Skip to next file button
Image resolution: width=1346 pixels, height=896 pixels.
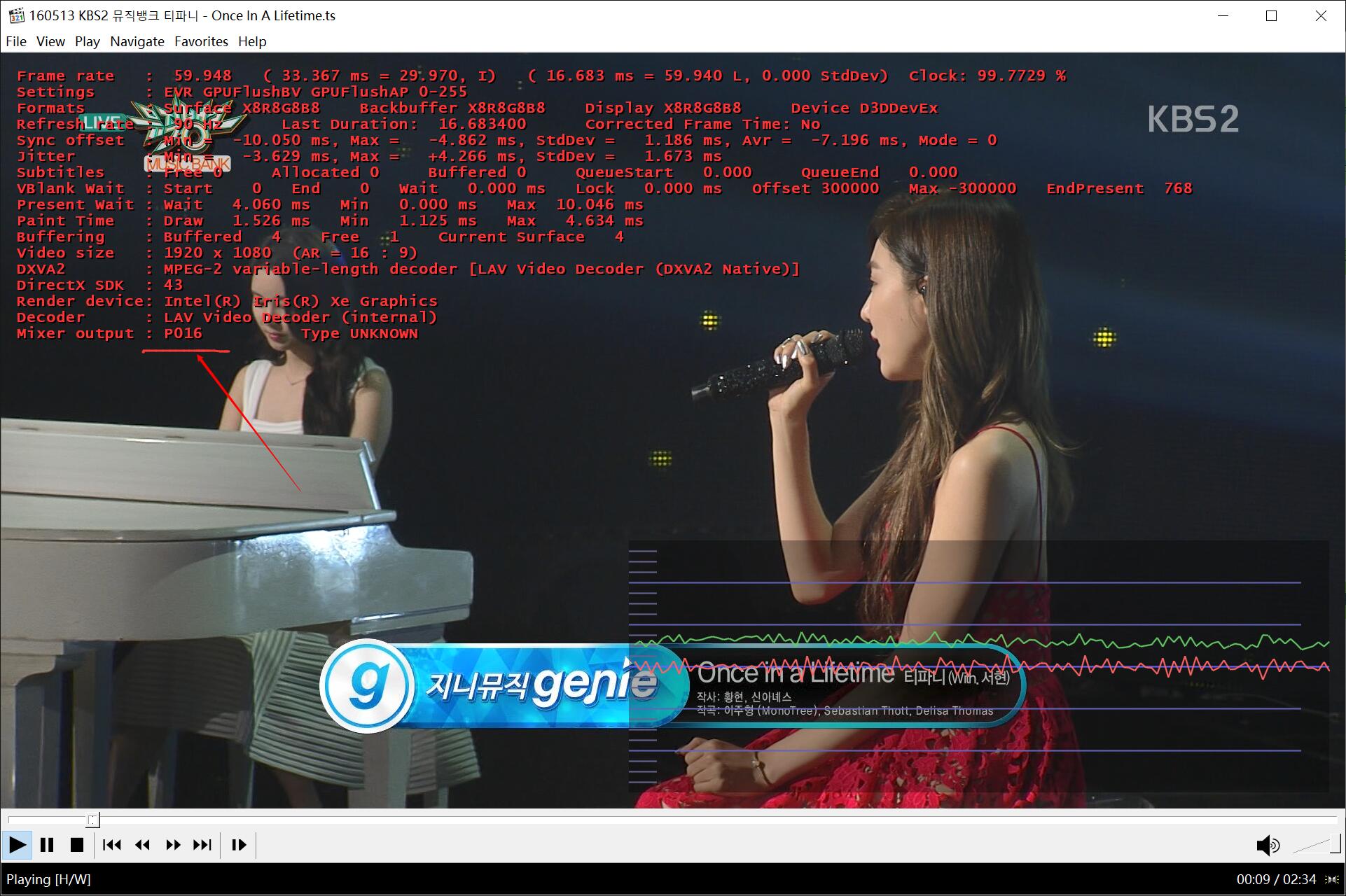(x=202, y=845)
